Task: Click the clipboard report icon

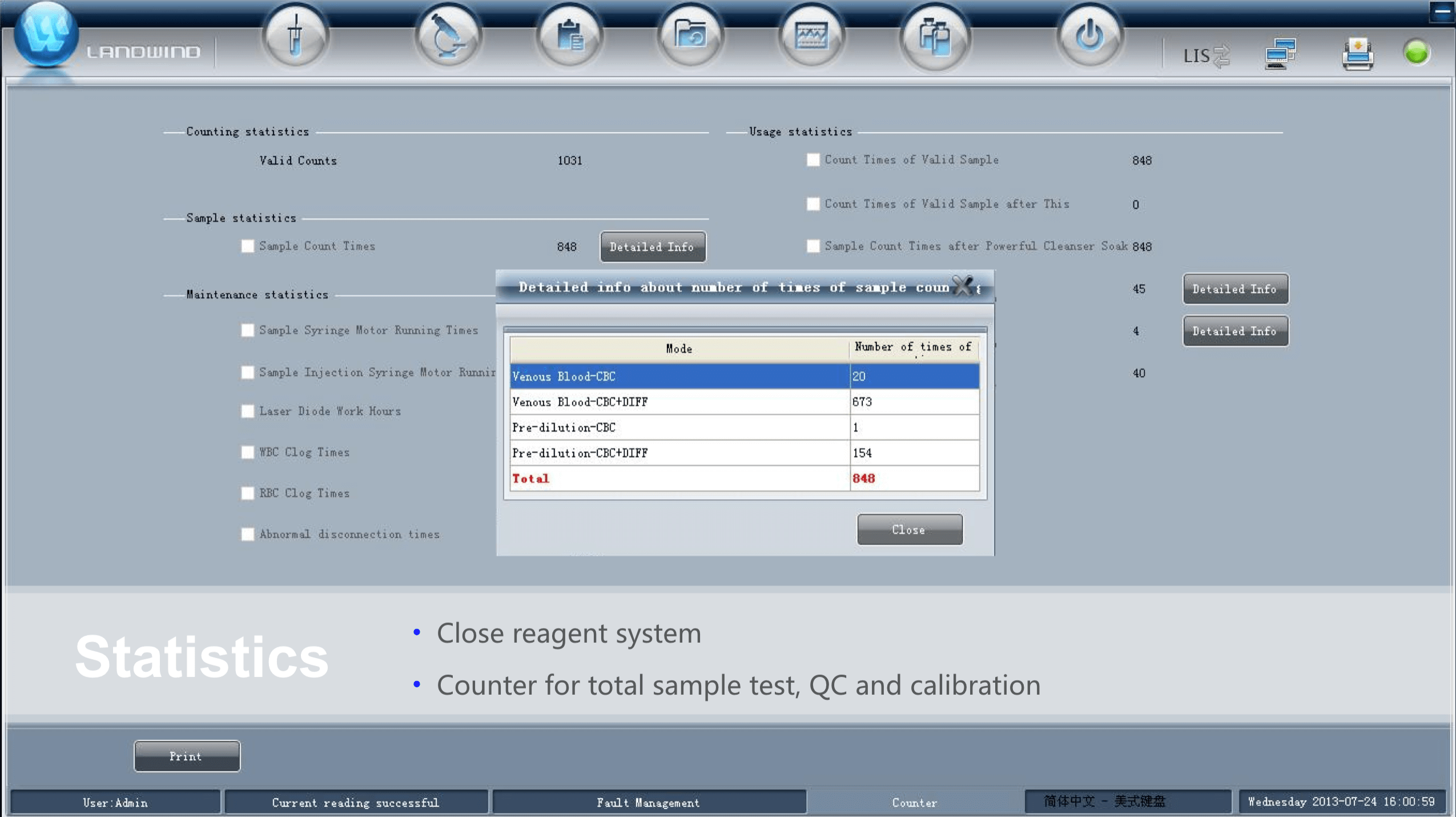Action: coord(569,38)
